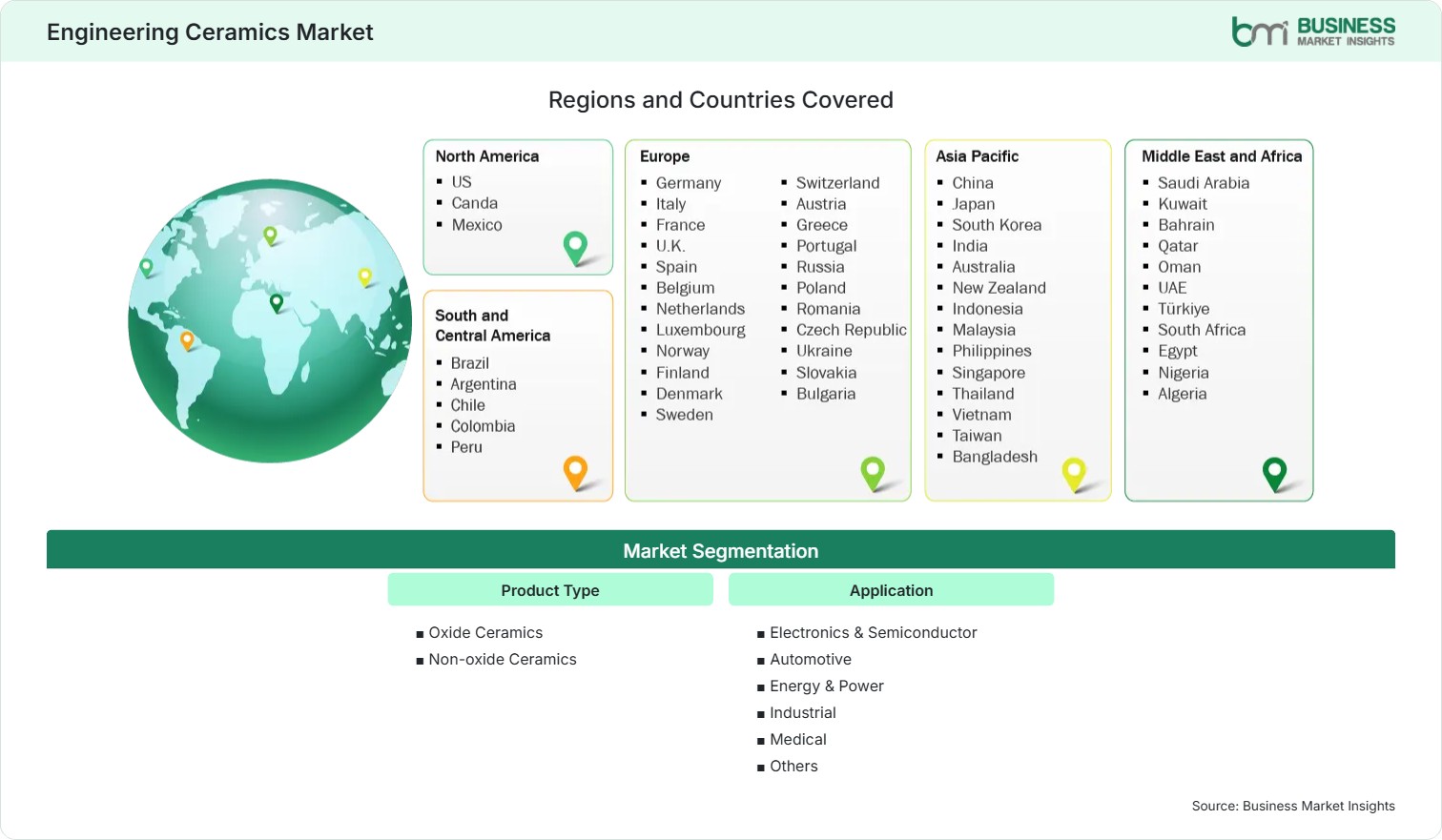
Task: Click Oxide Ceramics in Product Type list
Action: coord(485,632)
